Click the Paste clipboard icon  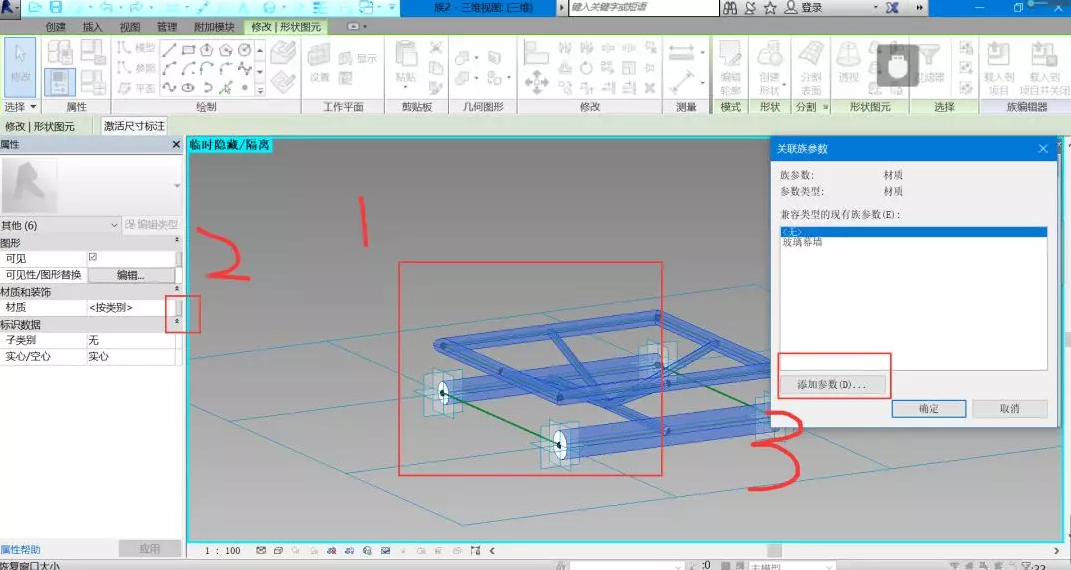406,62
